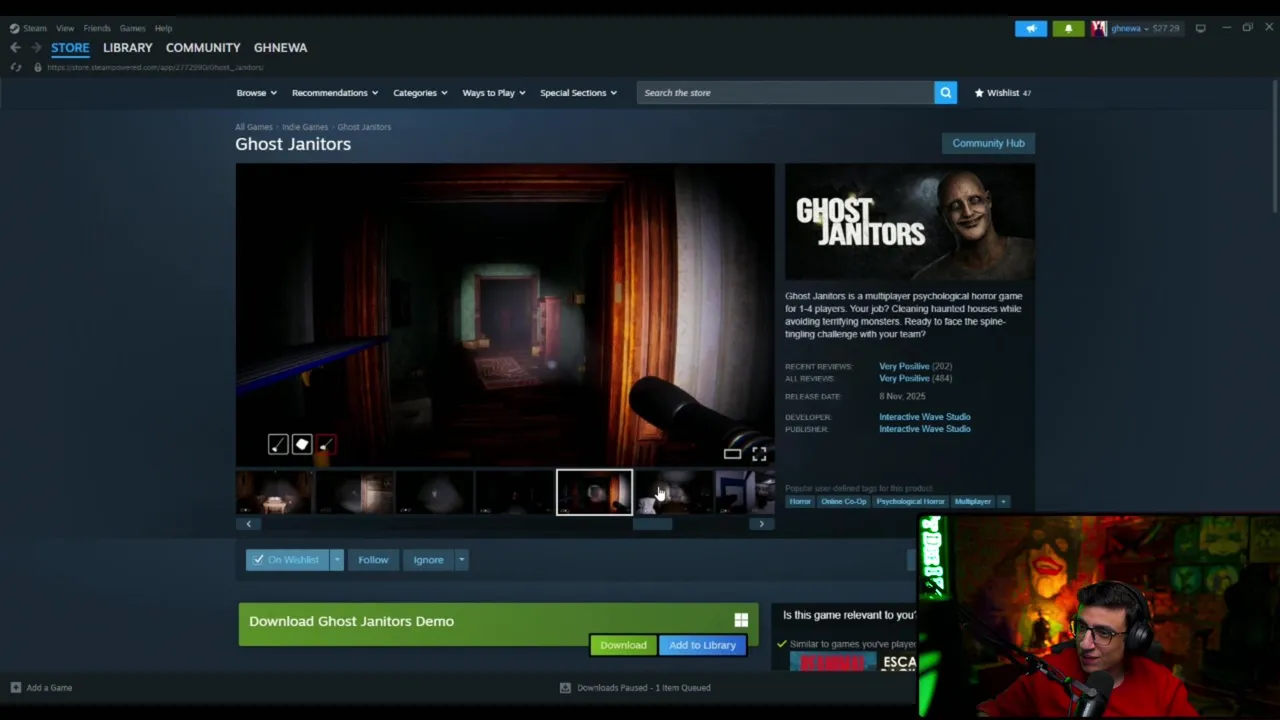The height and width of the screenshot is (720, 1280).
Task: Switch to the STORE tab
Action: [70, 47]
